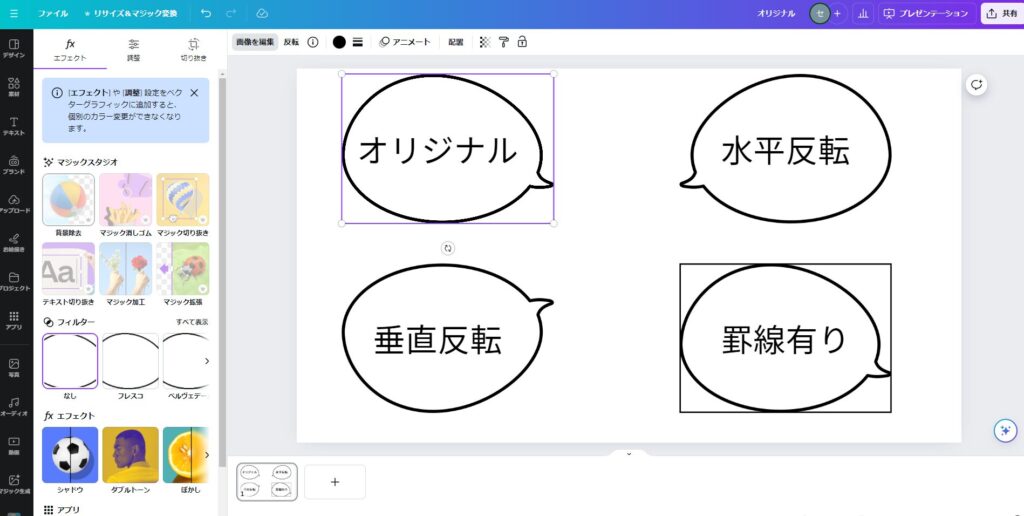Click the border style lines icon
Screen dimensions: 1024x516
coord(357,42)
